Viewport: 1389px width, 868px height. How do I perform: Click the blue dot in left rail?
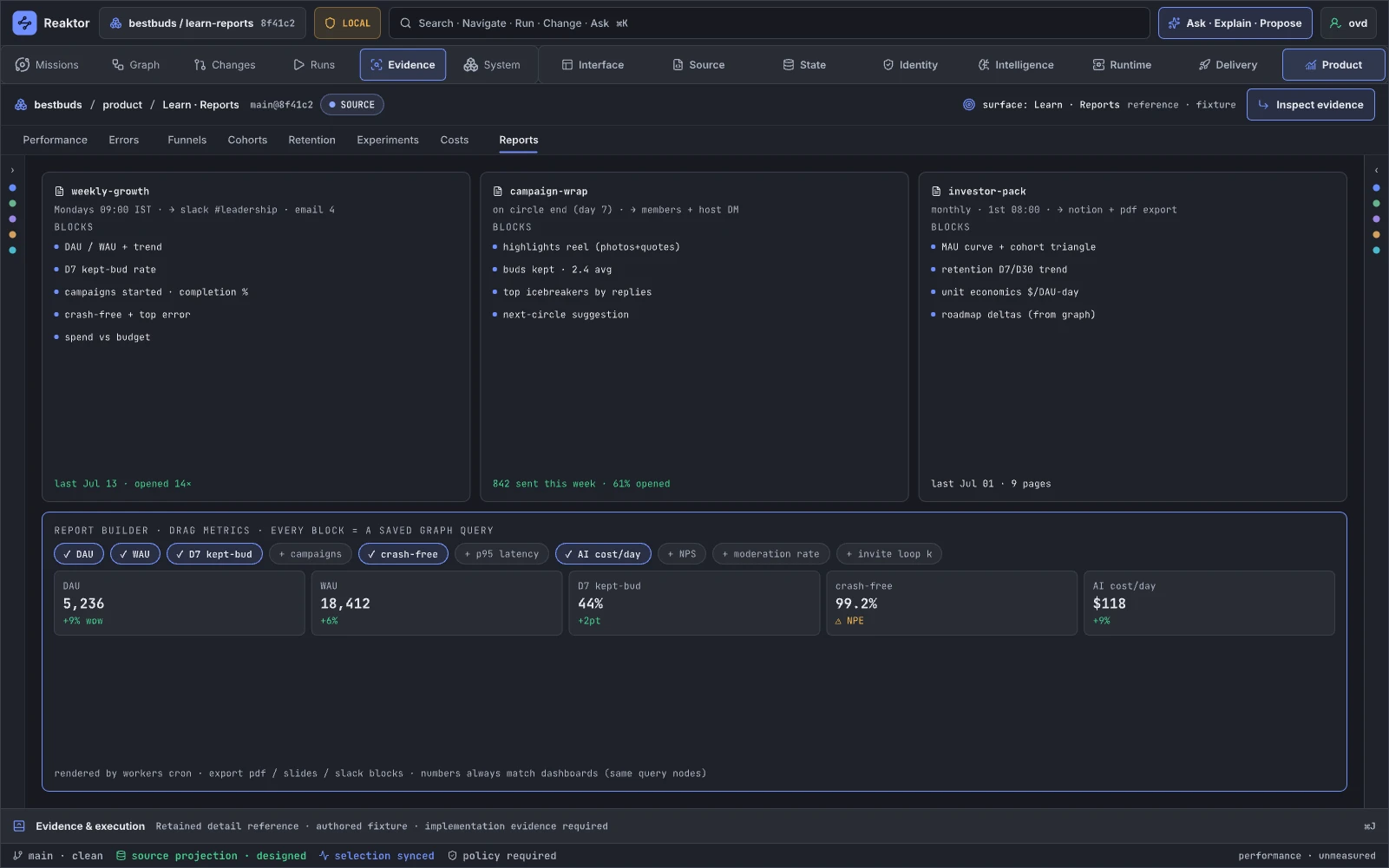tap(12, 188)
